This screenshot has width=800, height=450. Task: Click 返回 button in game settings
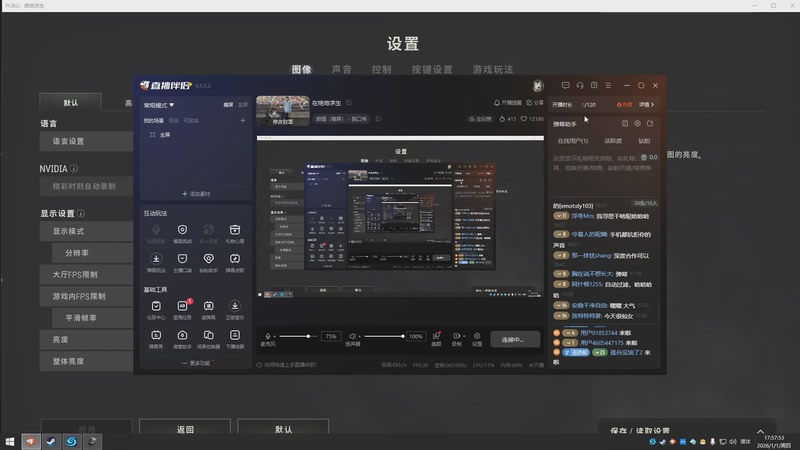[185, 428]
